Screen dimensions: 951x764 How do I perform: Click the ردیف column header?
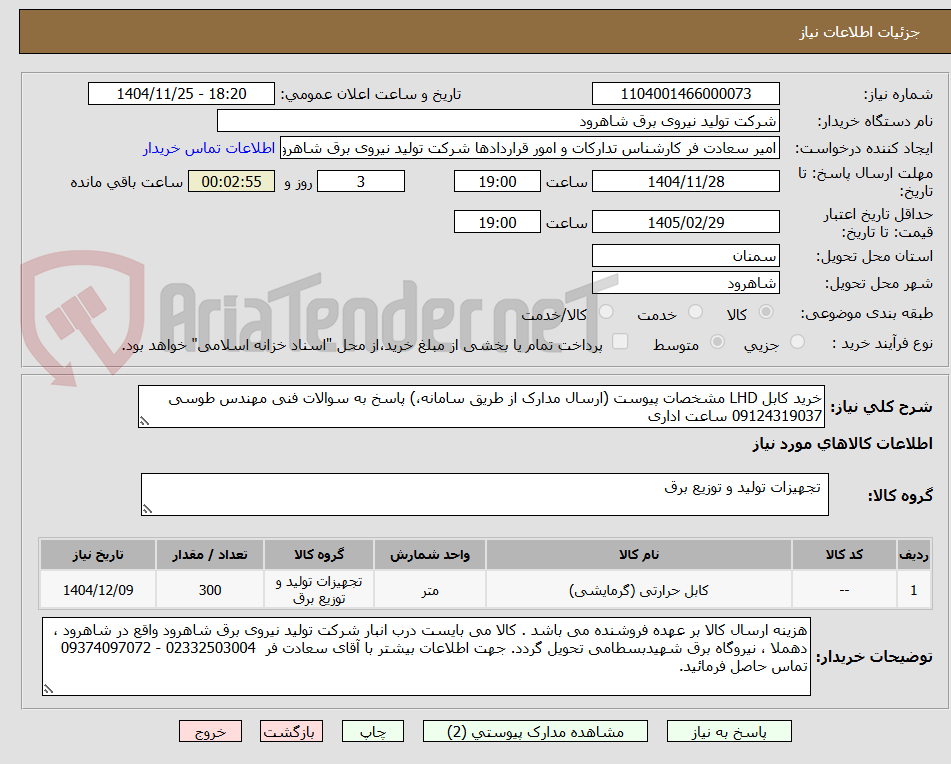[x=914, y=555]
